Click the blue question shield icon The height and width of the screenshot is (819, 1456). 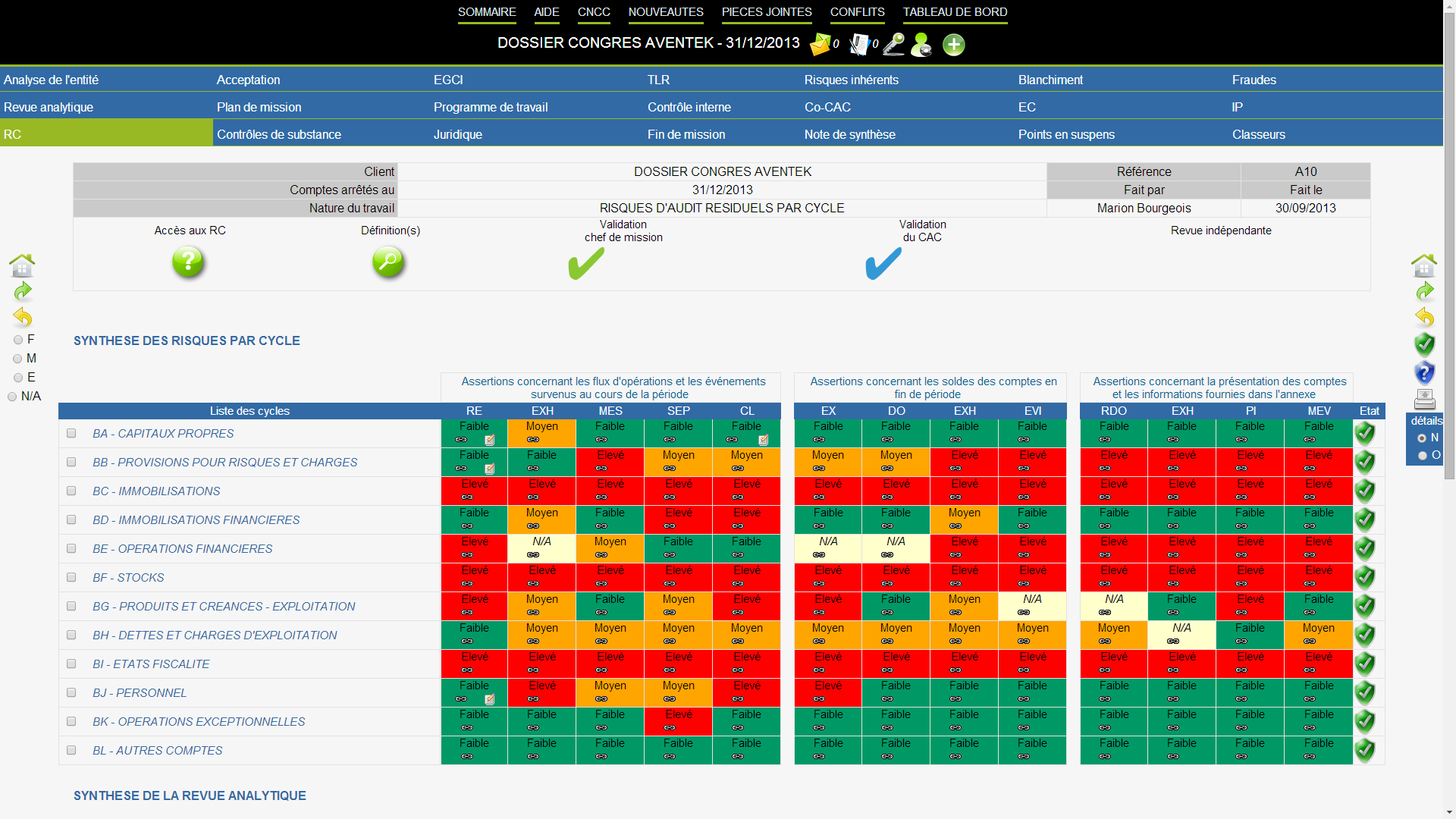pyautogui.click(x=1424, y=372)
